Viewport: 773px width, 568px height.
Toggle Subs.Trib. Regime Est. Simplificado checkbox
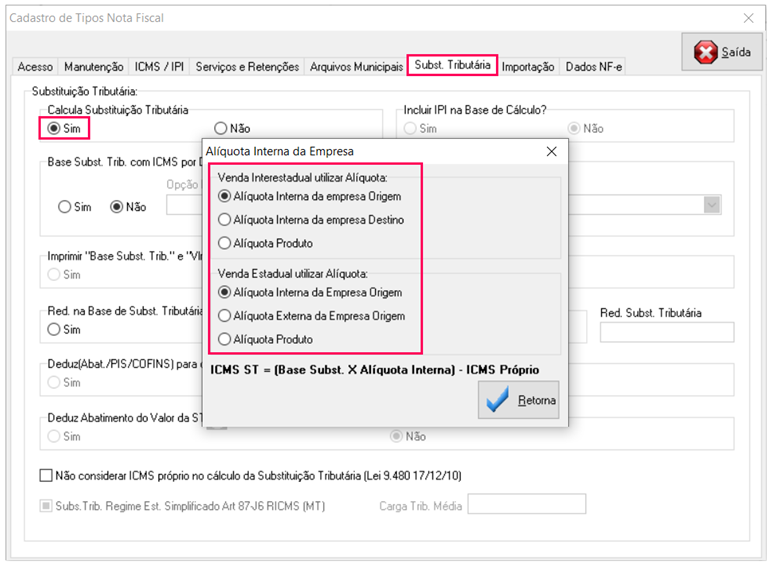46,506
